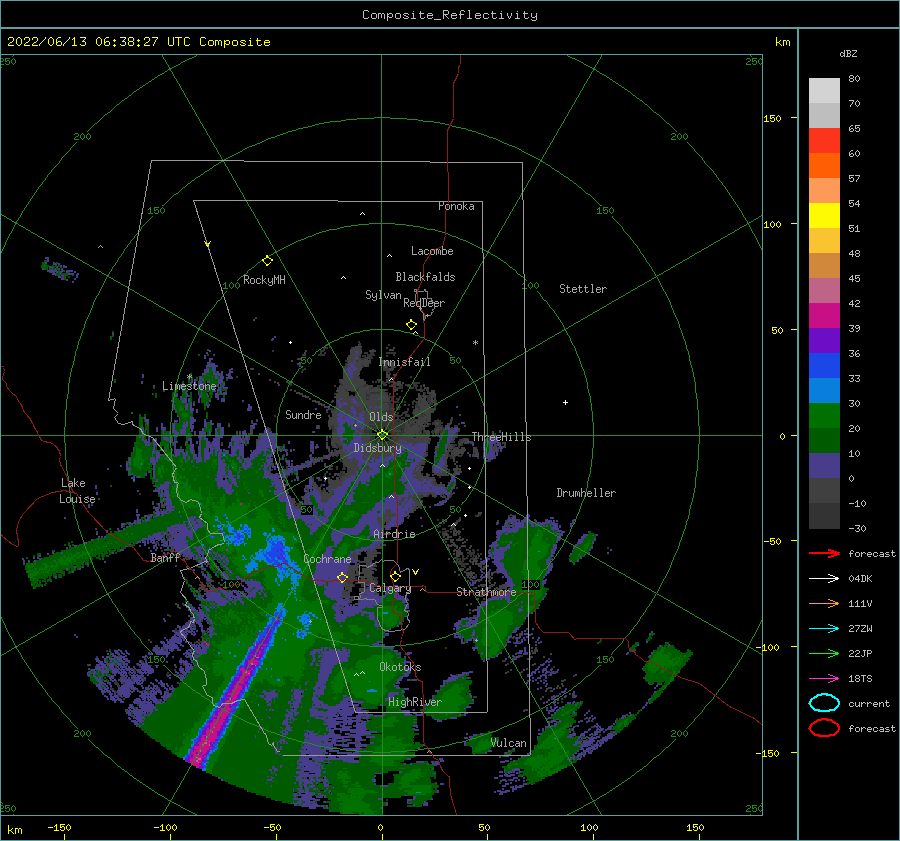This screenshot has width=900, height=841.
Task: Click the asterisk marker east of Innisfail
Action: [475, 343]
